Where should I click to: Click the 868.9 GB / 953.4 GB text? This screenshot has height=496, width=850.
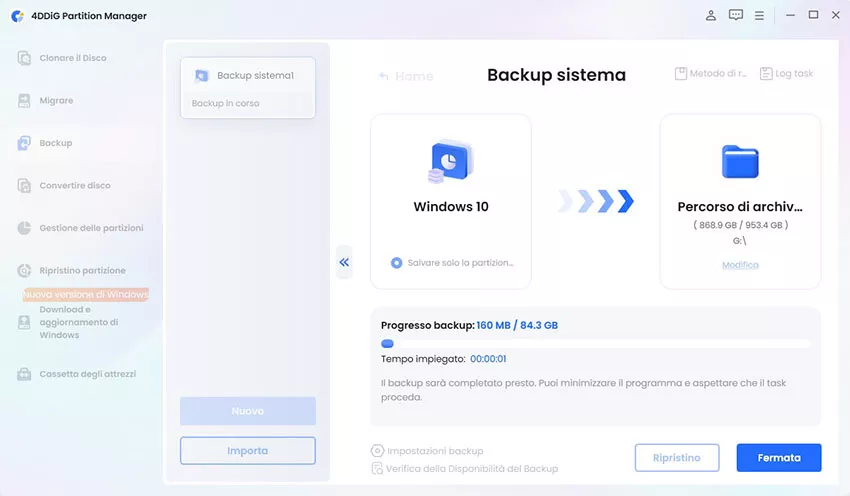pos(740,225)
